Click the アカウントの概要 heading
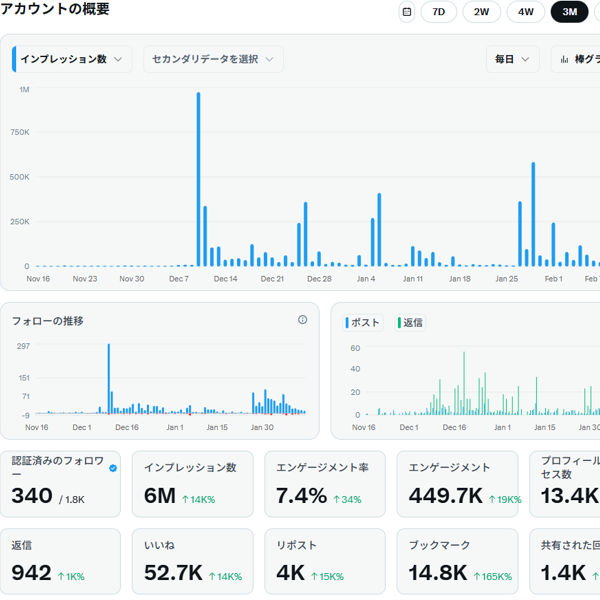The height and width of the screenshot is (600, 600). 55,8
